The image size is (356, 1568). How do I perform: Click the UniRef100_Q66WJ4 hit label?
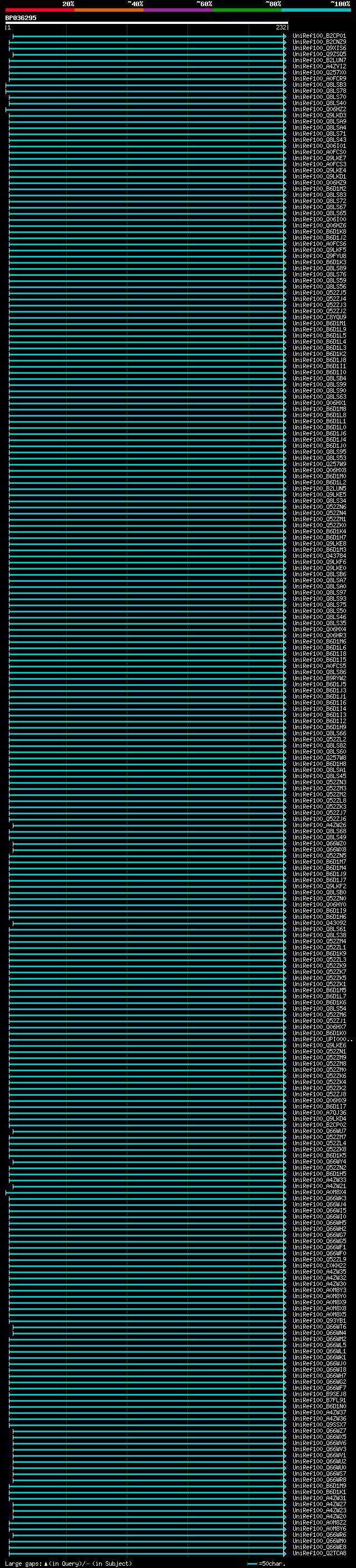click(319, 1204)
